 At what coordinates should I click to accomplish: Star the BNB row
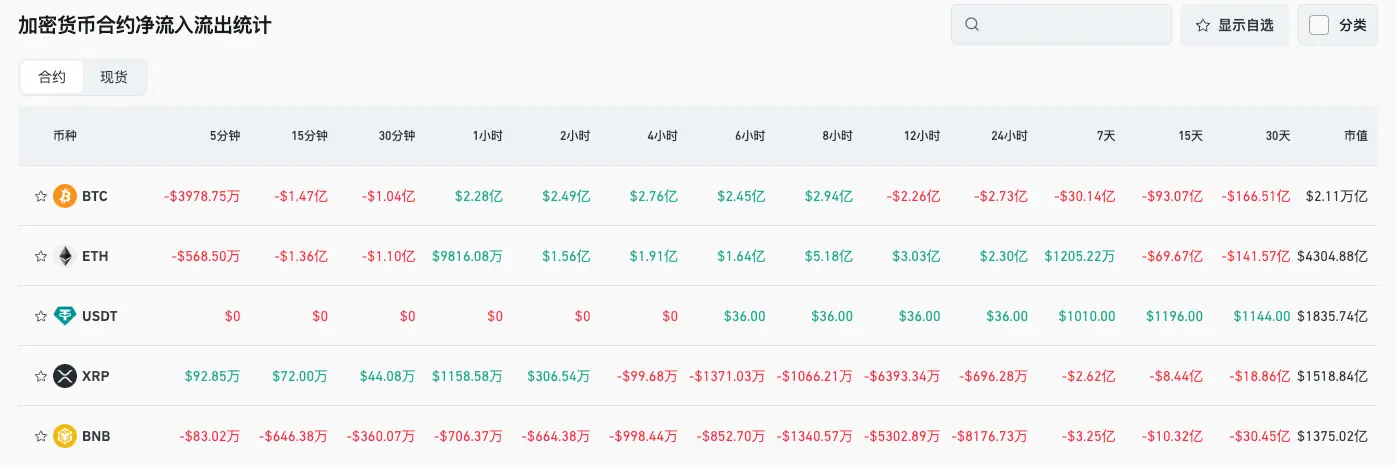coord(41,436)
